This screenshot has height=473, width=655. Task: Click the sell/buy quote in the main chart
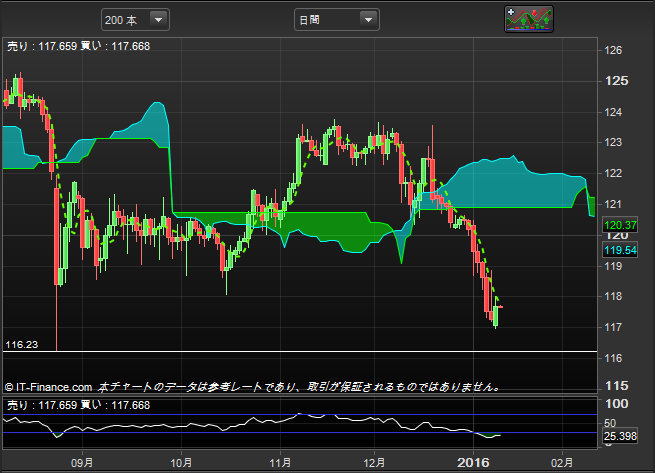pos(79,46)
